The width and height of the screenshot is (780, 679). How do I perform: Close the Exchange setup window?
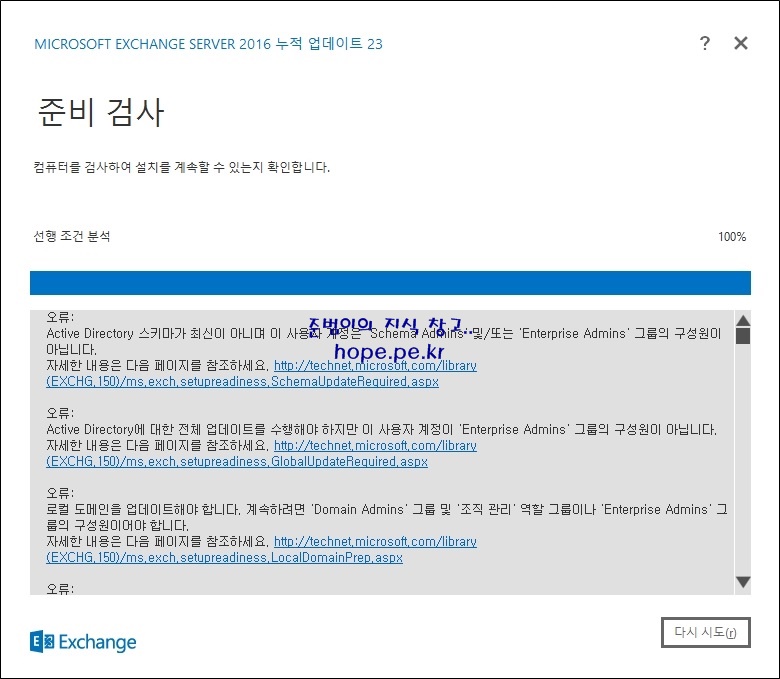741,43
